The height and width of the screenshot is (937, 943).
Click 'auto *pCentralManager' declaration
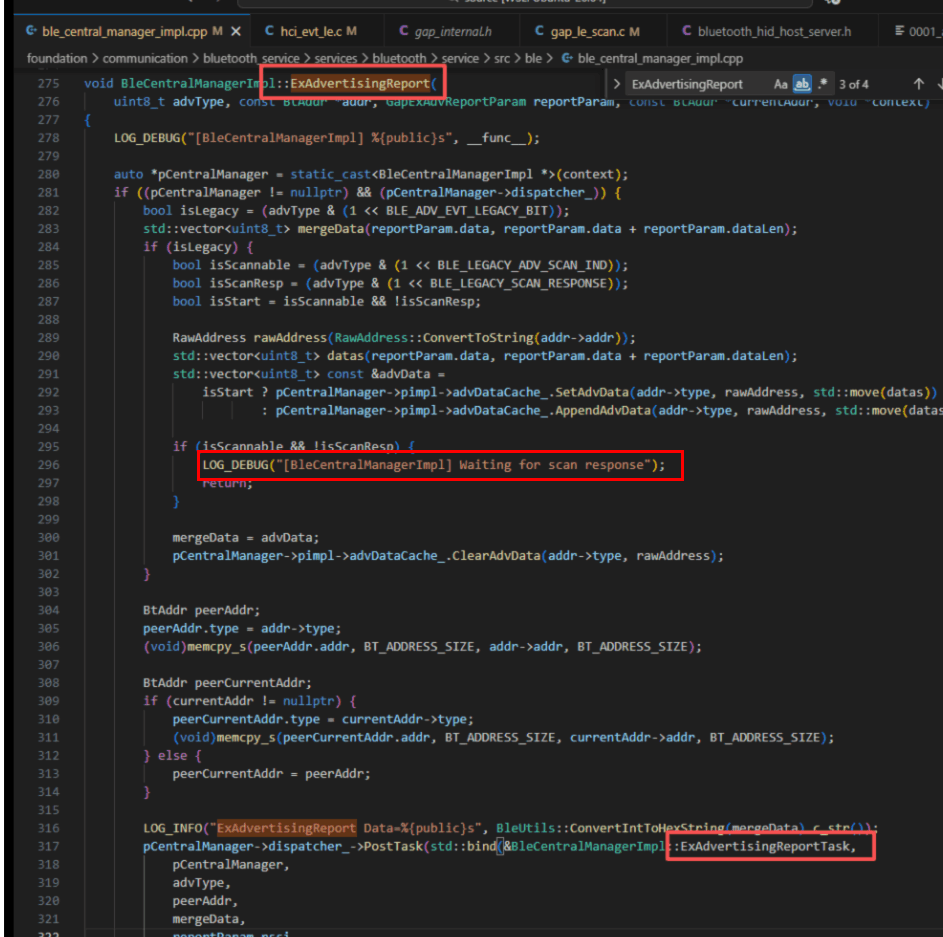[371, 174]
